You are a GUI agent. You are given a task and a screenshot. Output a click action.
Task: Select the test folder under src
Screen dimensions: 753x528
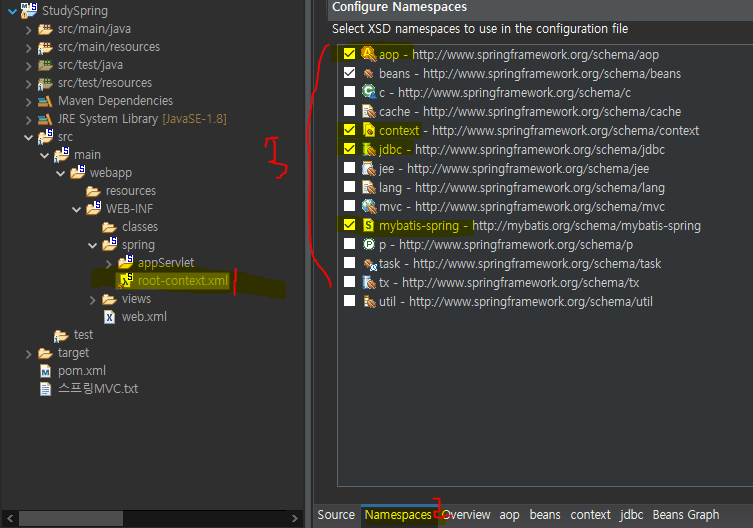click(x=83, y=335)
